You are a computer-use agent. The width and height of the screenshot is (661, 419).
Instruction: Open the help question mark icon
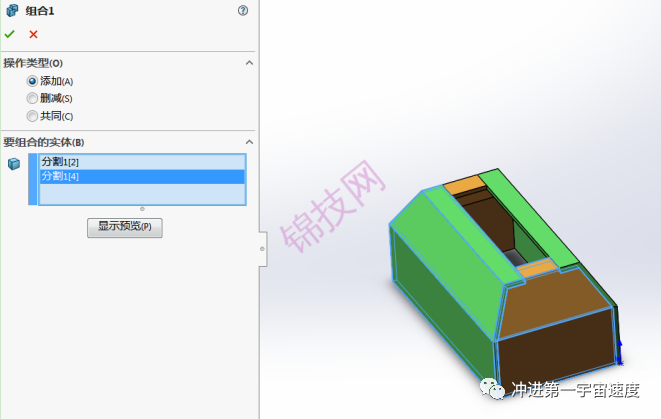(x=243, y=11)
